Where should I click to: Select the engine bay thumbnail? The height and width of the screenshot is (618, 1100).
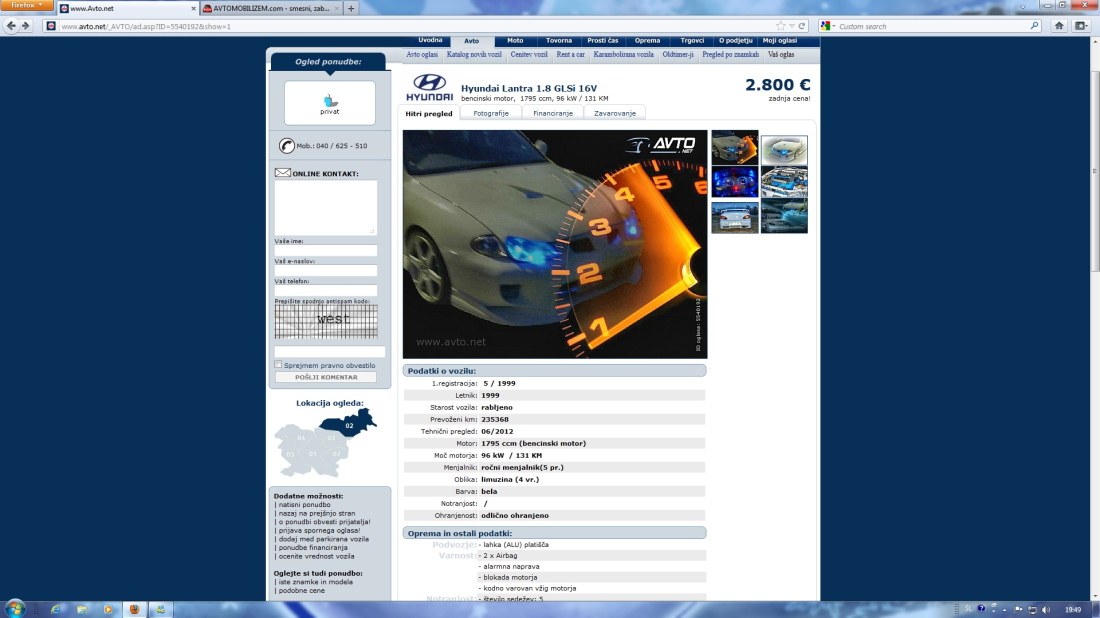784,182
